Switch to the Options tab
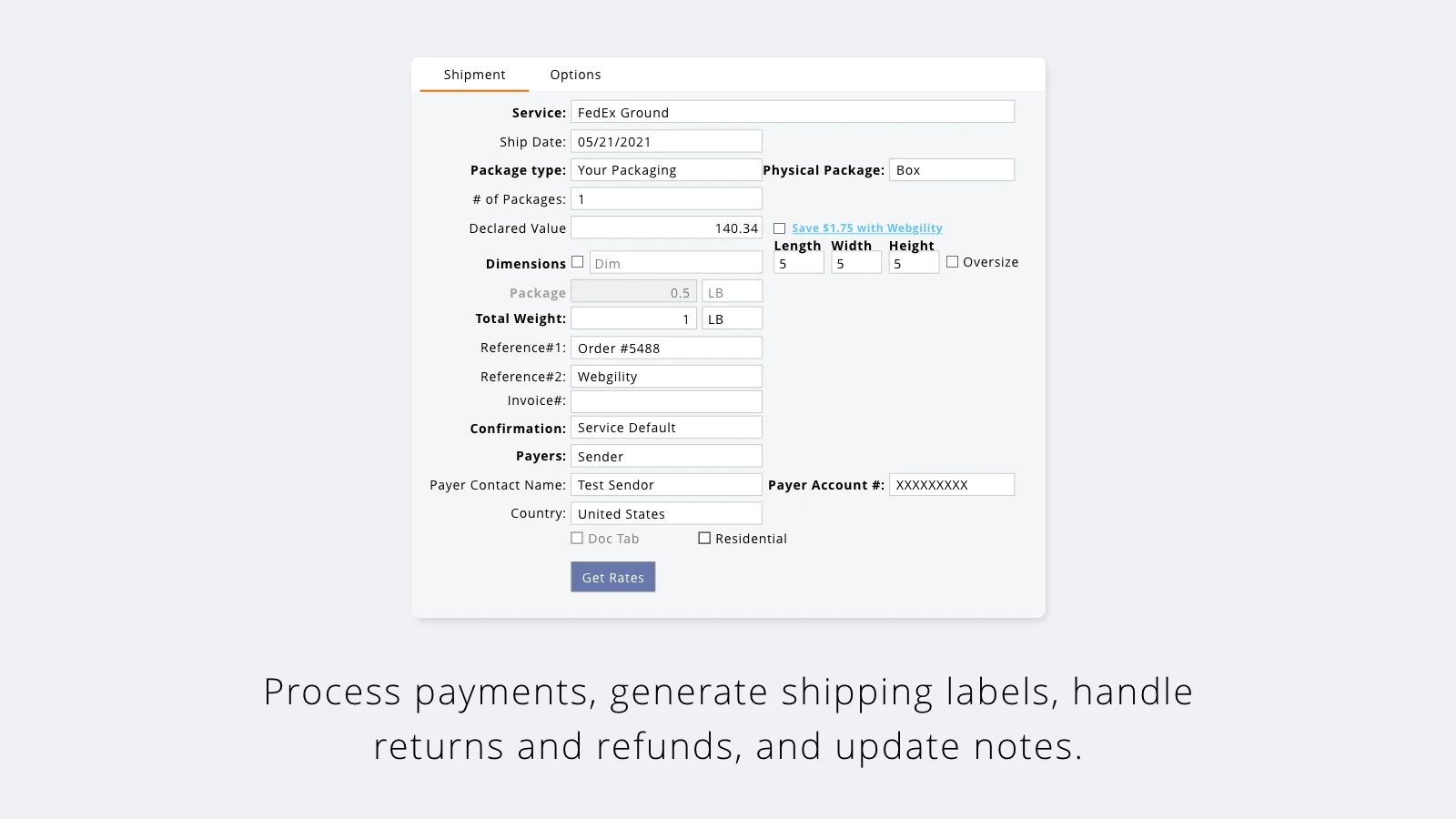The width and height of the screenshot is (1456, 819). coord(575,75)
